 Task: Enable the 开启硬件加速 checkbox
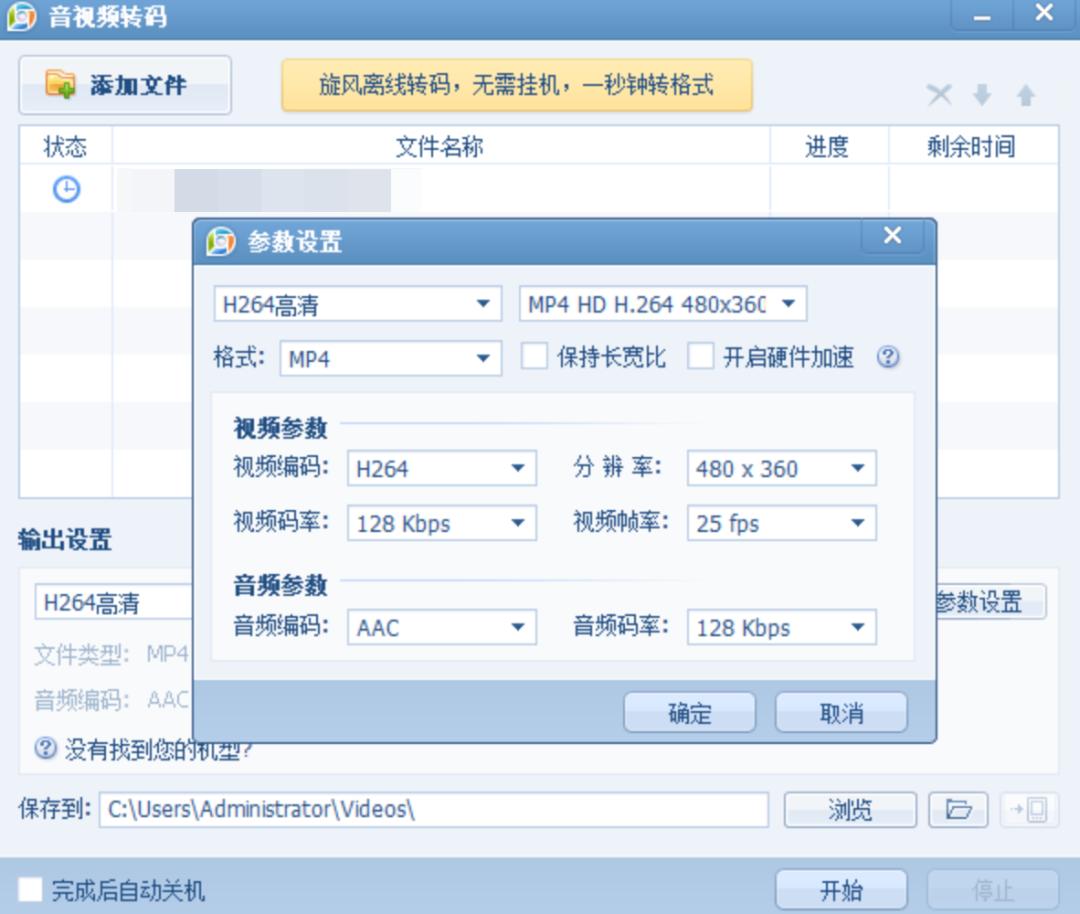coord(698,356)
